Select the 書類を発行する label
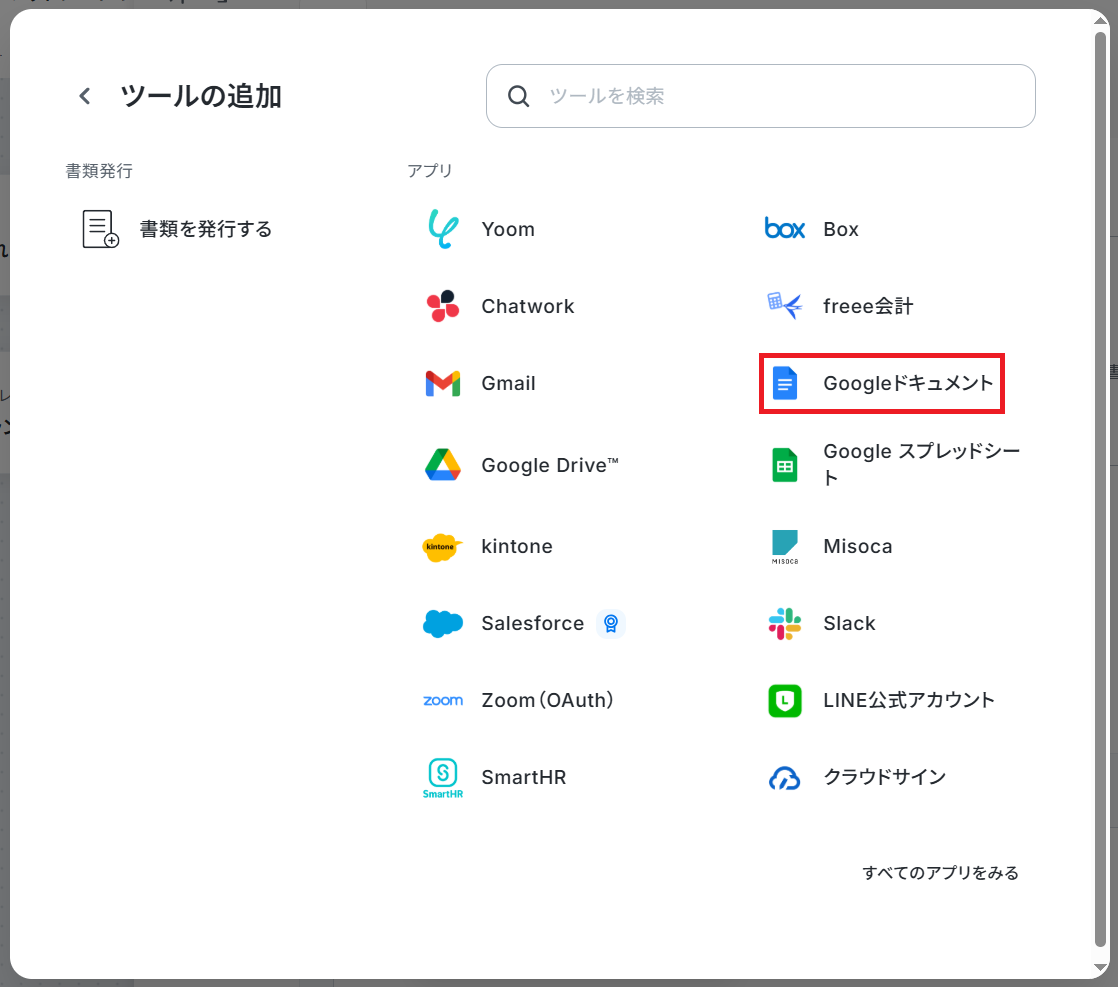Image resolution: width=1118 pixels, height=987 pixels. (205, 229)
